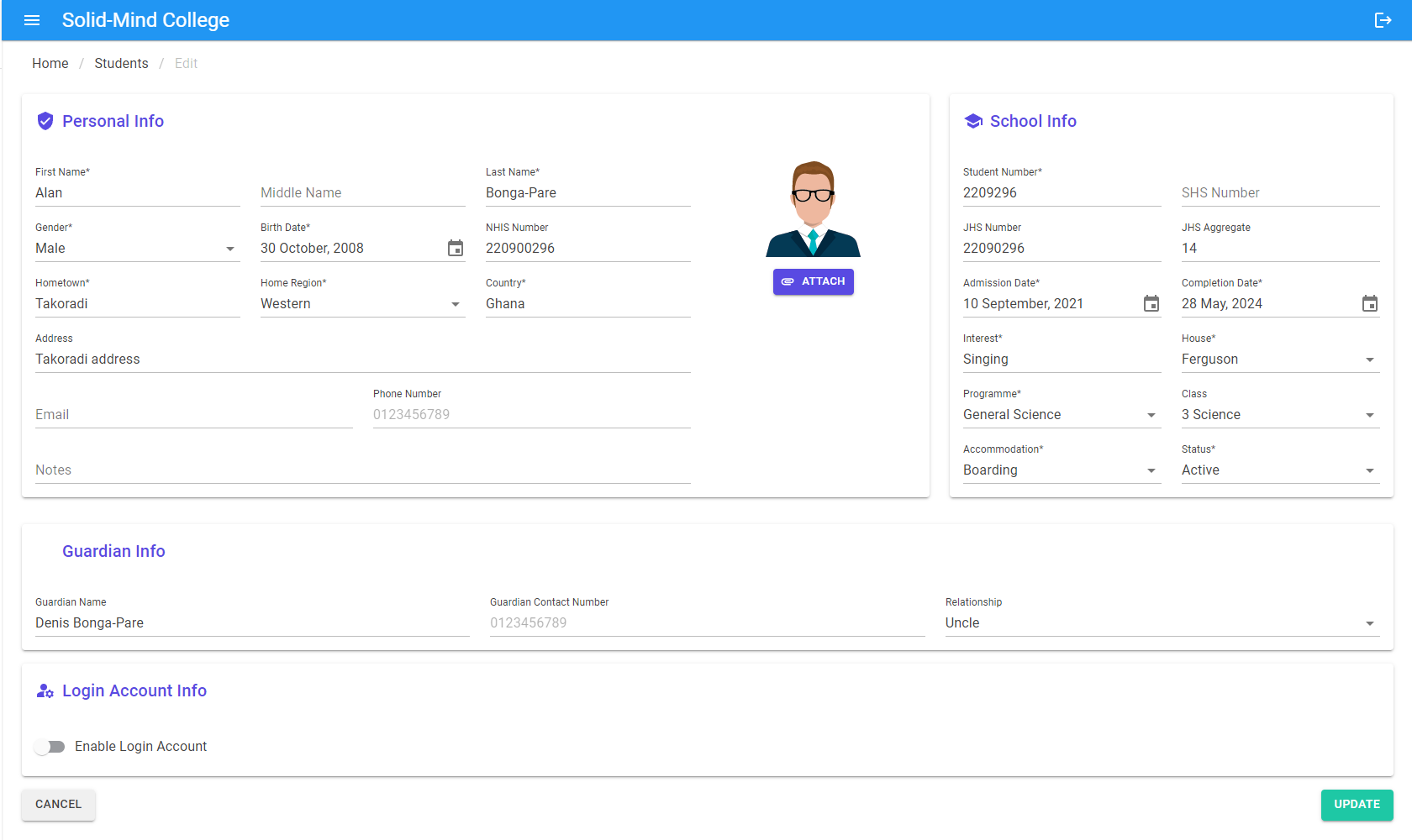Click the Personal Info shield icon
The width and height of the screenshot is (1412, 840).
coord(45,121)
